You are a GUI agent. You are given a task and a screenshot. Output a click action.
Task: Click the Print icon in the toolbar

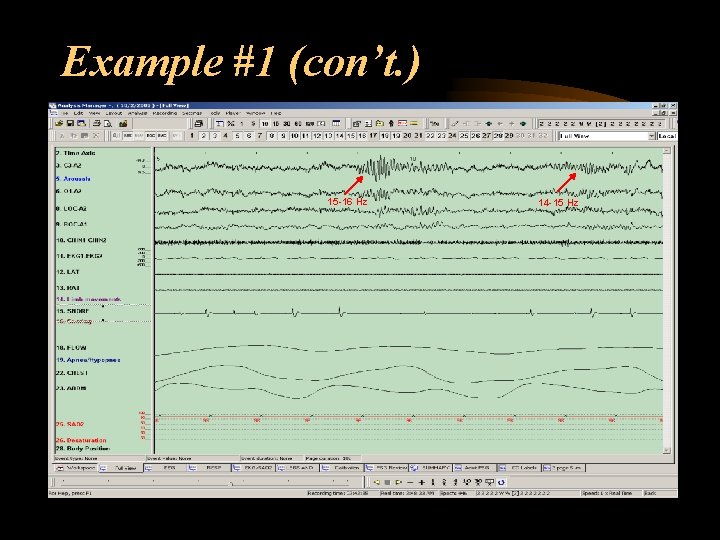coord(96,124)
